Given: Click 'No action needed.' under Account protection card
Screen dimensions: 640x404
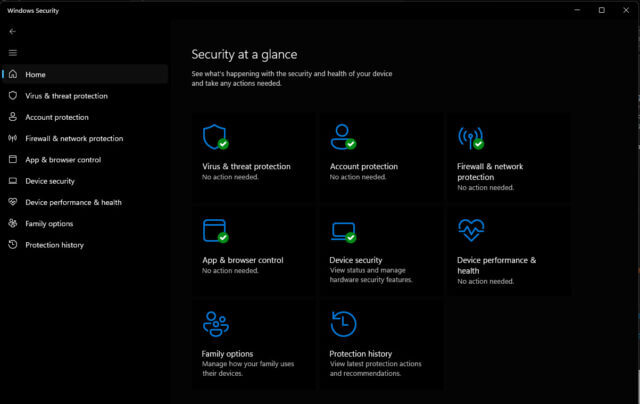Looking at the screenshot, I should tap(358, 177).
